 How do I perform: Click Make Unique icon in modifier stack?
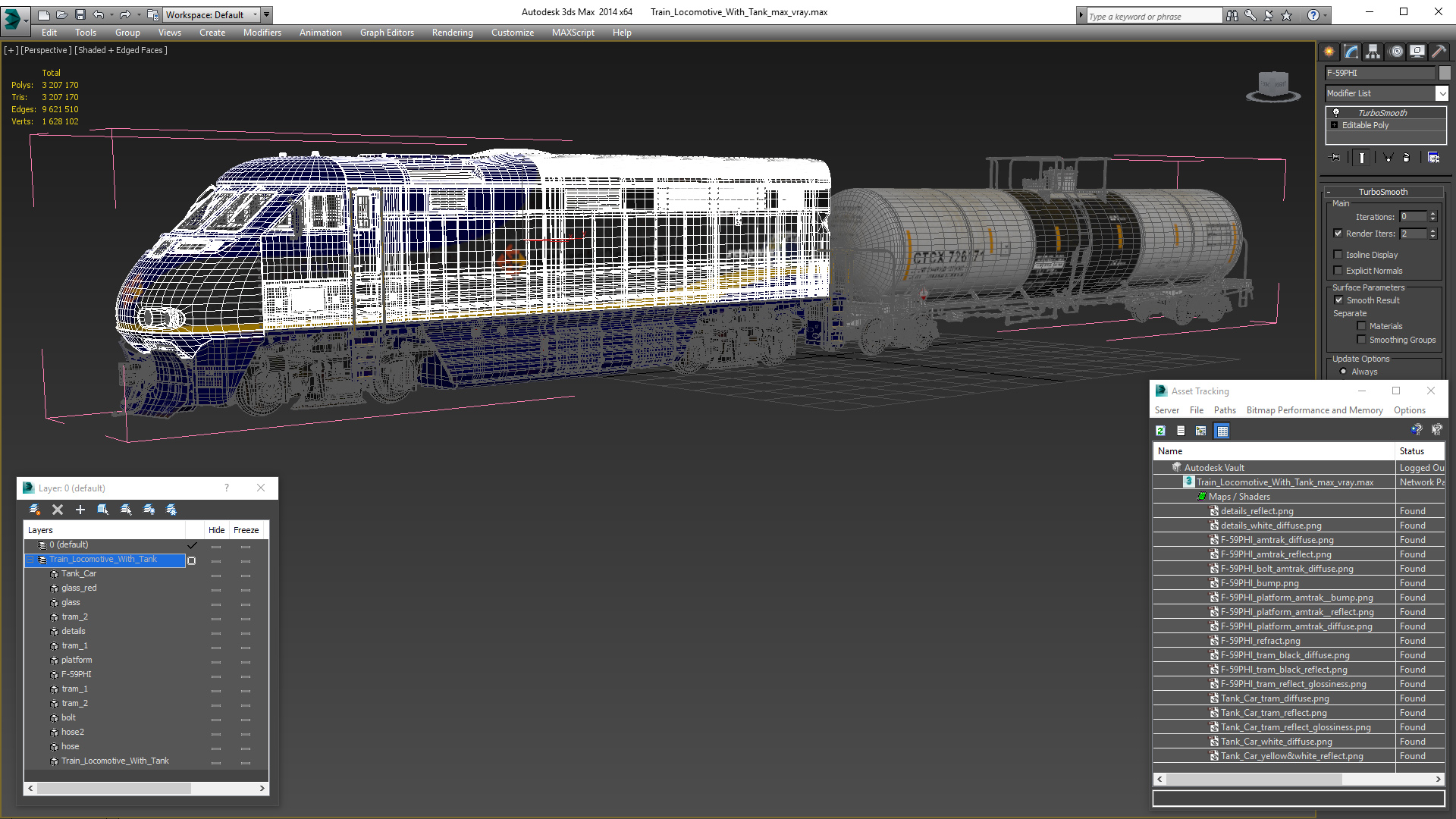click(x=1388, y=158)
